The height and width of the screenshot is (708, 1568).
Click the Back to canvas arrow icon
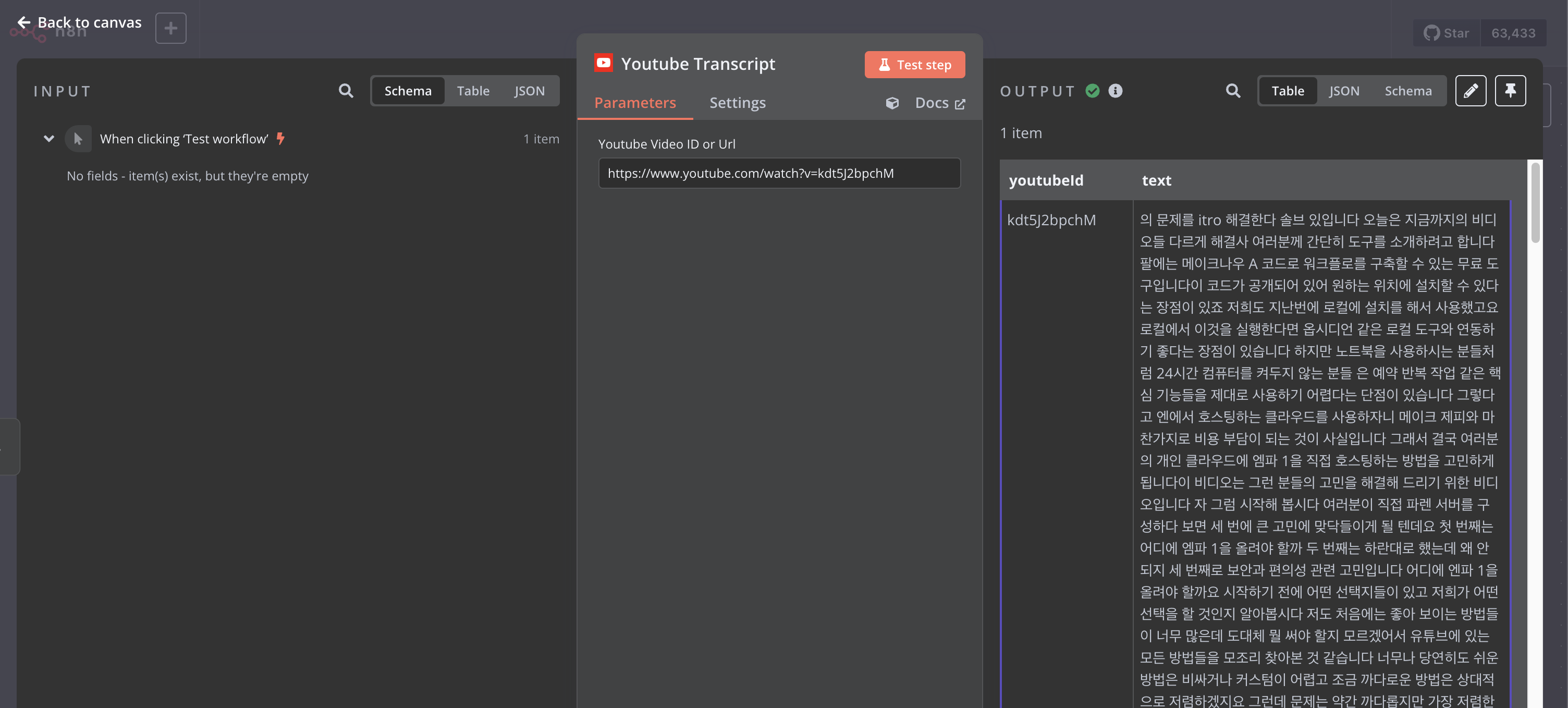24,22
